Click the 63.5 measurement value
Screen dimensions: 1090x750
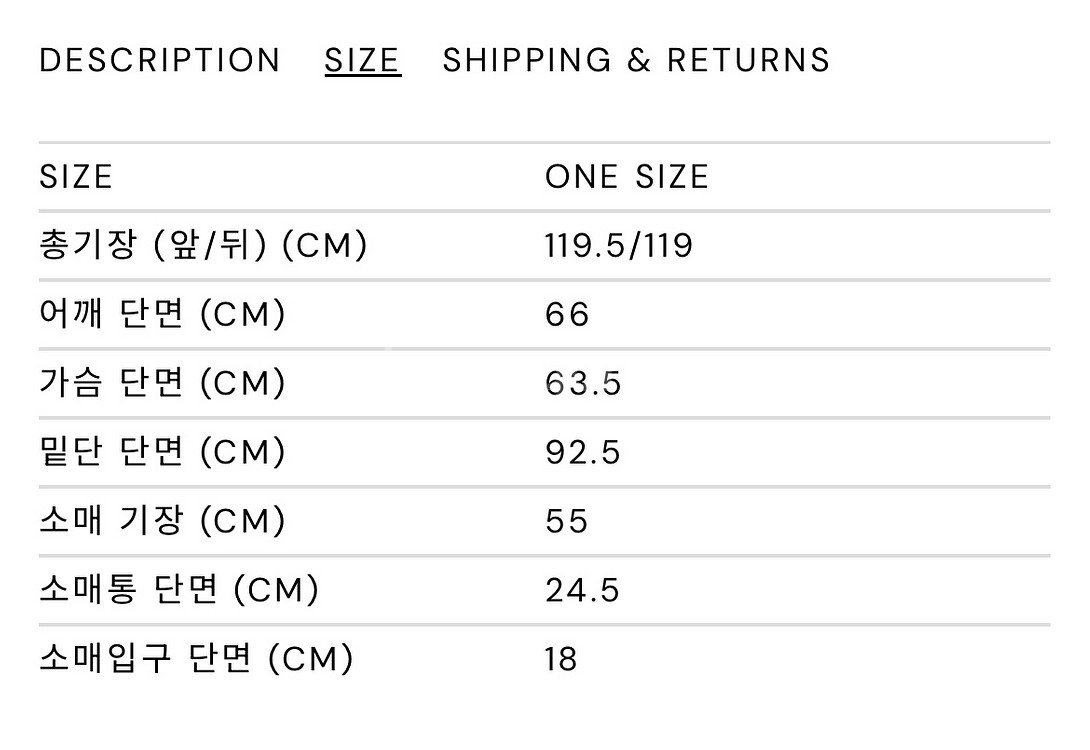coord(584,383)
